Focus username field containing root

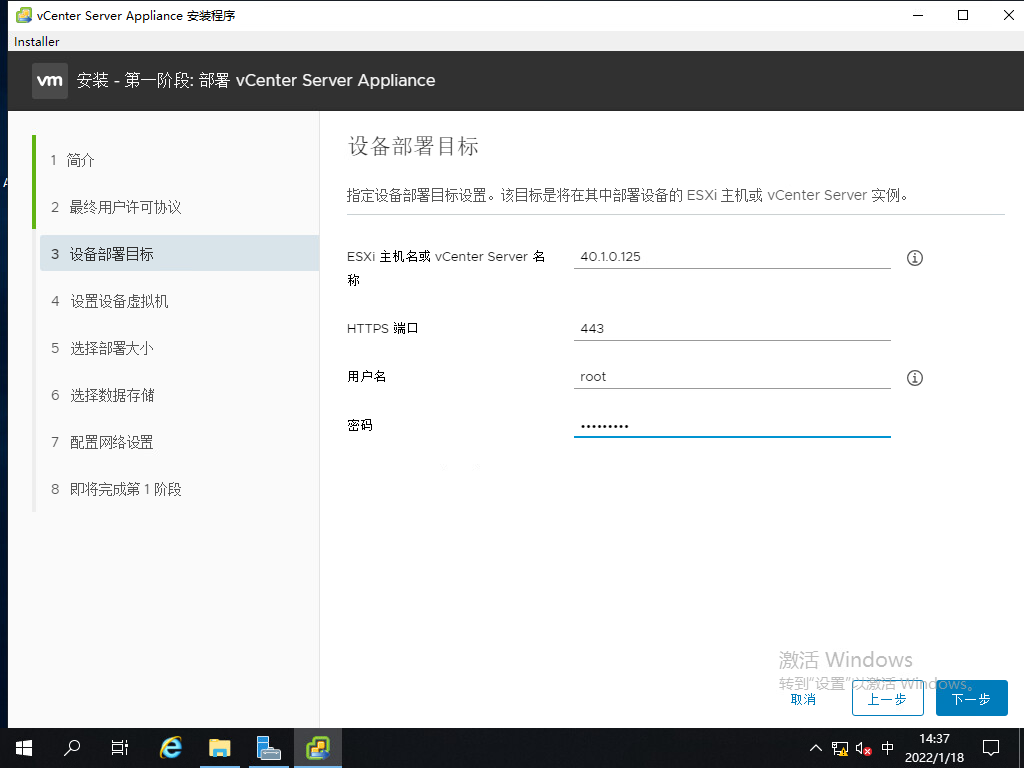(x=732, y=377)
